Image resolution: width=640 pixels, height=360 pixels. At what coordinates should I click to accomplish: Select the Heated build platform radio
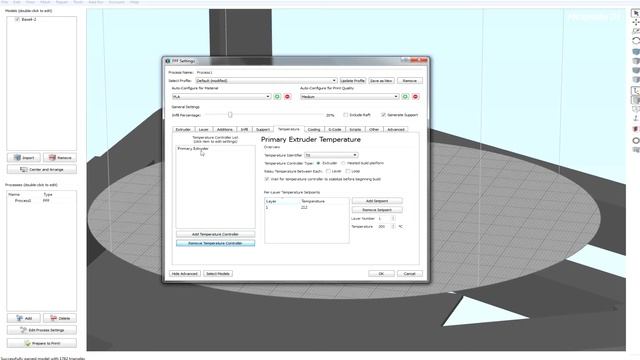tap(343, 163)
